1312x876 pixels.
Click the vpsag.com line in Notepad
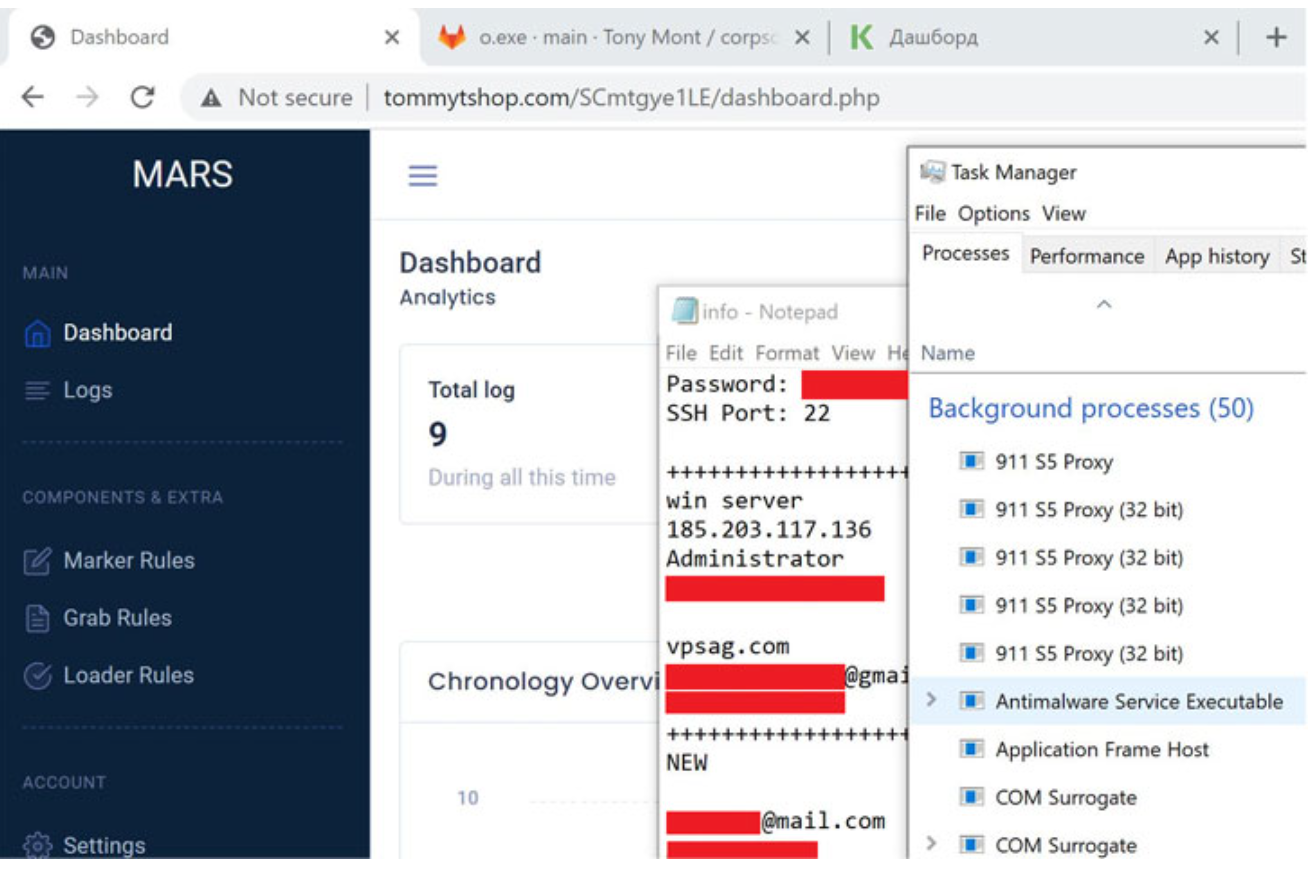(728, 647)
